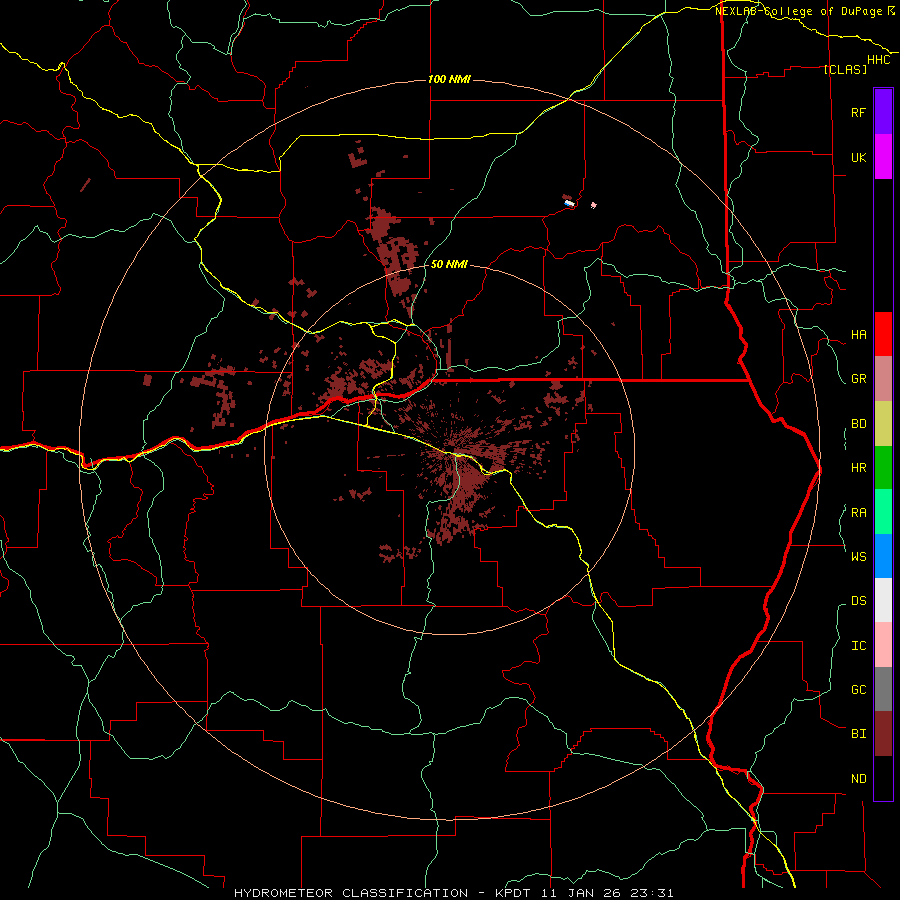Click the GC legend label

pos(858,690)
